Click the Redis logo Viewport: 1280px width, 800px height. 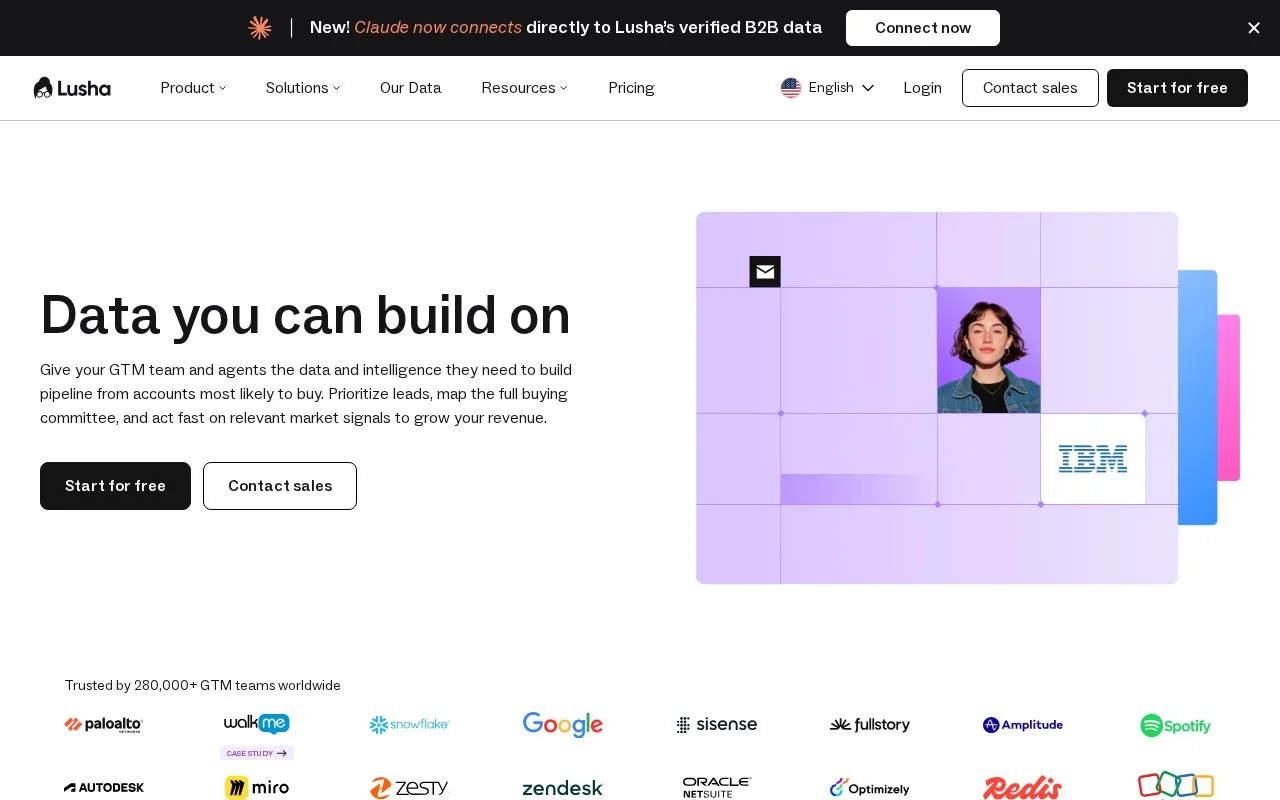[1023, 788]
